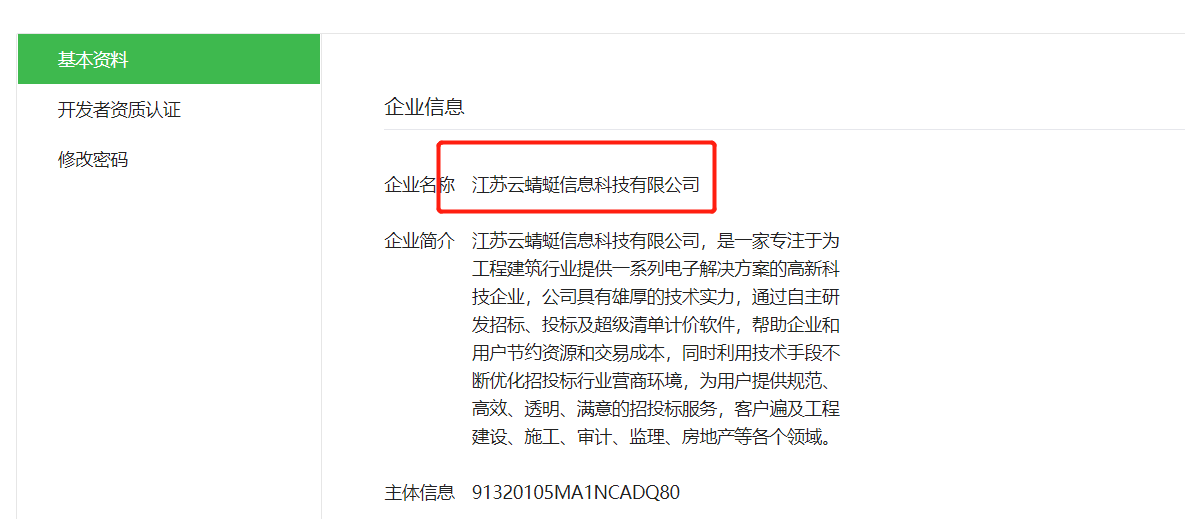This screenshot has width=1185, height=519.
Task: Click the 企业信息 section heading
Action: tap(424, 107)
